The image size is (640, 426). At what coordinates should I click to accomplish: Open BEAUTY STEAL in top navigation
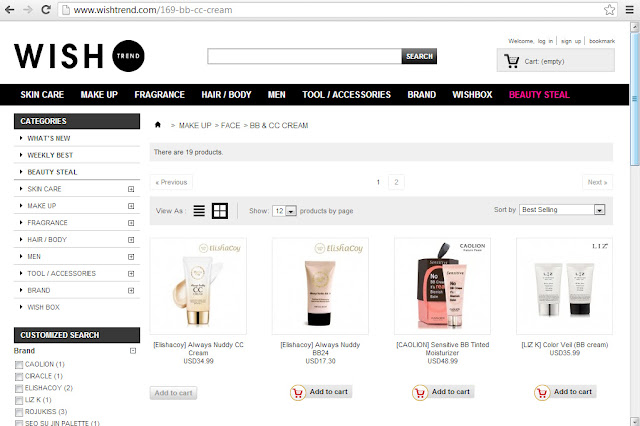[539, 95]
